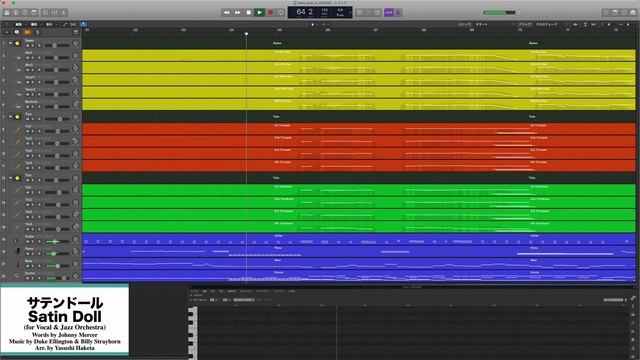Collapse the Tbs track stack

[x=11, y=178]
